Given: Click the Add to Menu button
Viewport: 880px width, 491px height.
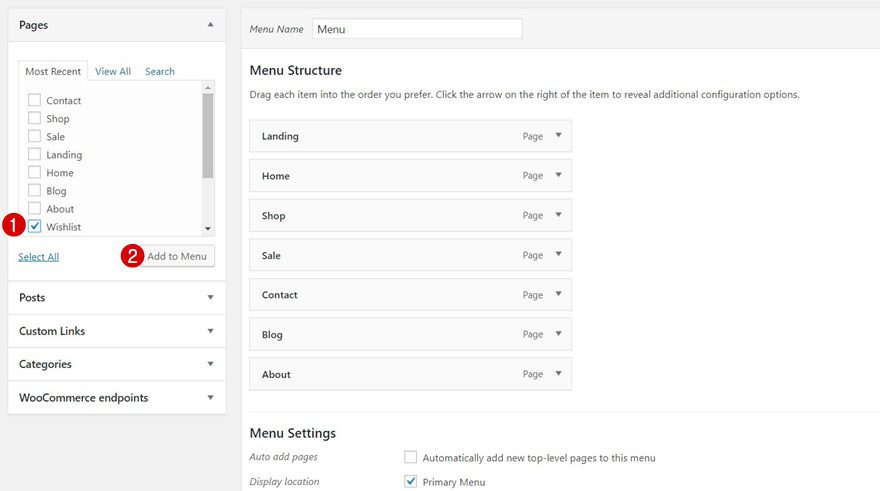Looking at the screenshot, I should 177,256.
